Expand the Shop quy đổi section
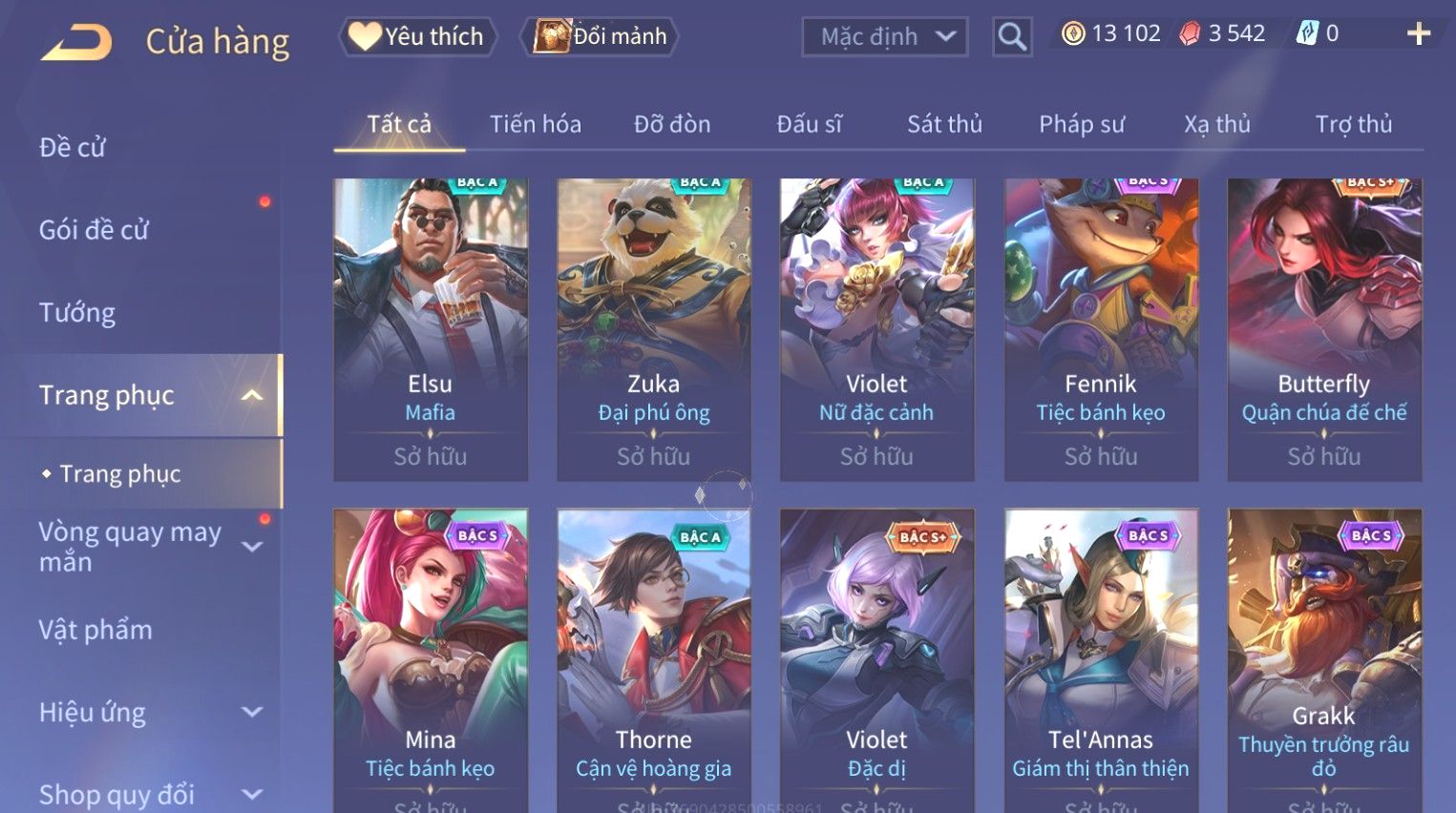 (252, 794)
